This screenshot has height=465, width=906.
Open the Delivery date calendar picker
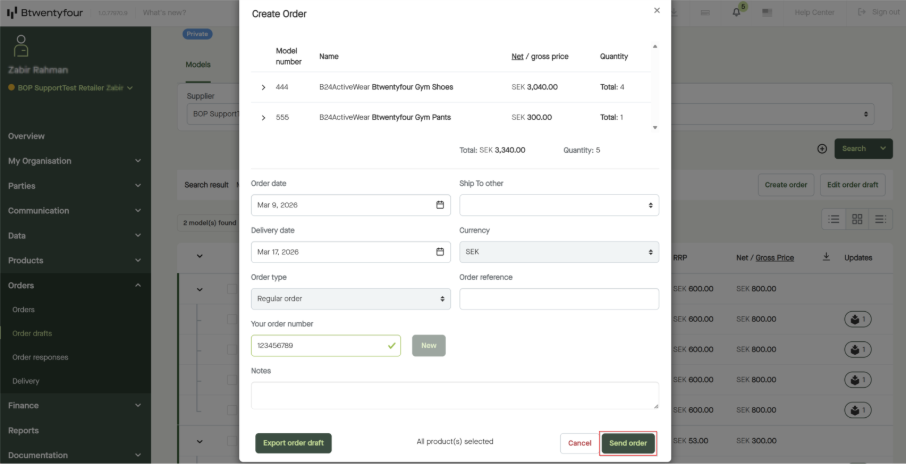pyautogui.click(x=439, y=252)
